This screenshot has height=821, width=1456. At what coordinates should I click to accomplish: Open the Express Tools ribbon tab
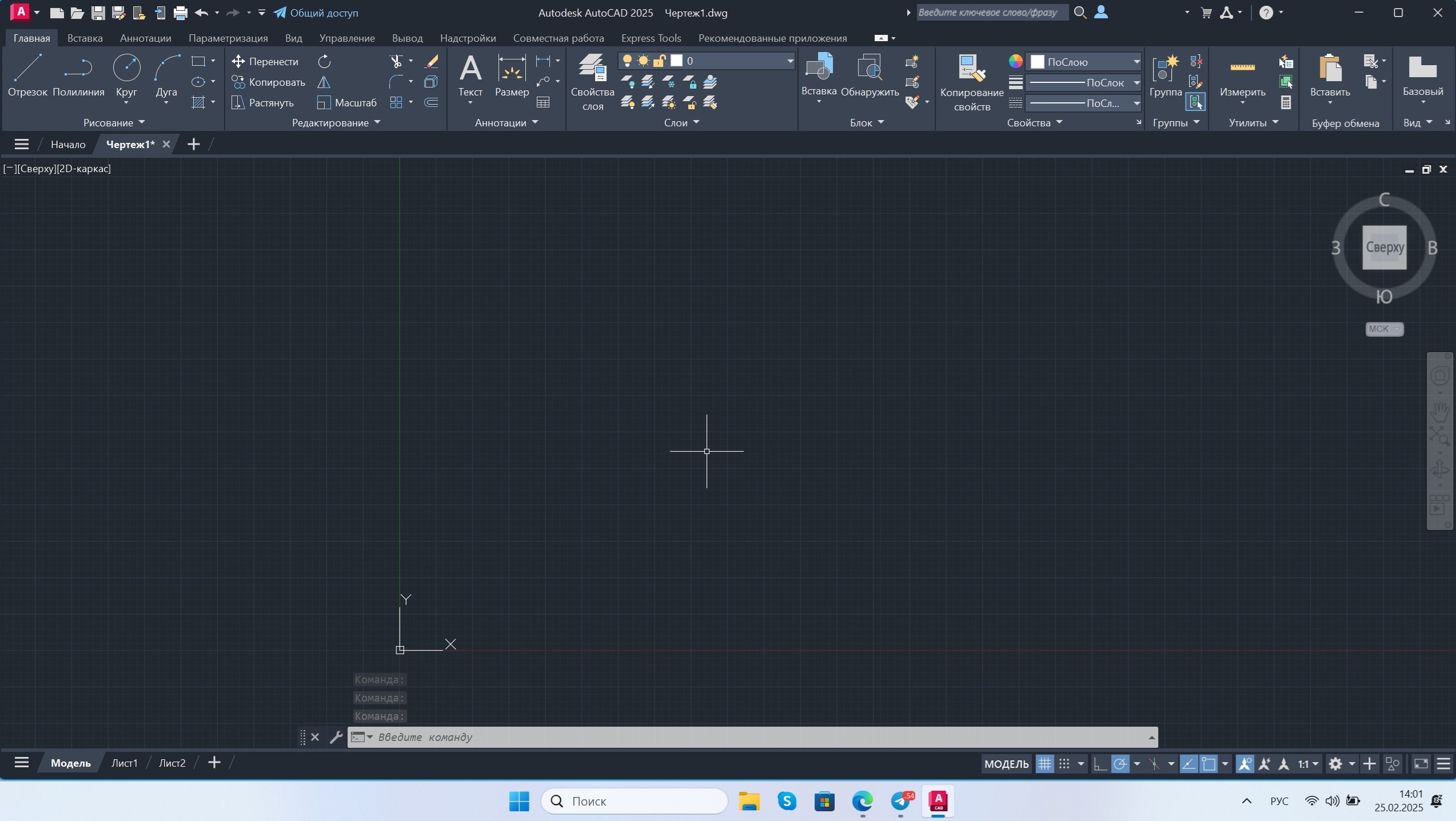pyautogui.click(x=651, y=38)
